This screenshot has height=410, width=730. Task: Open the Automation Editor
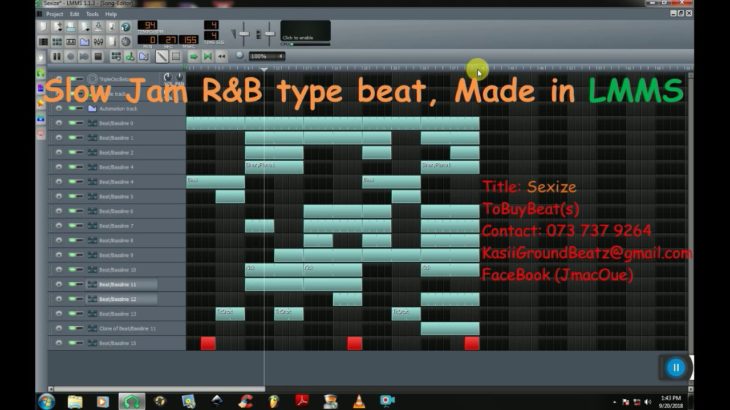84,42
